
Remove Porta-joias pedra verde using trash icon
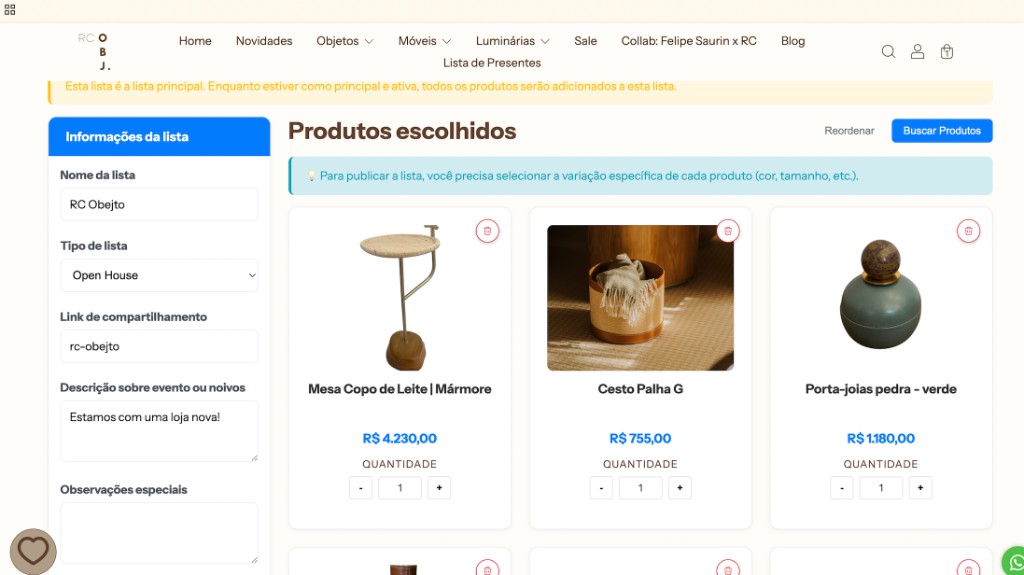968,231
